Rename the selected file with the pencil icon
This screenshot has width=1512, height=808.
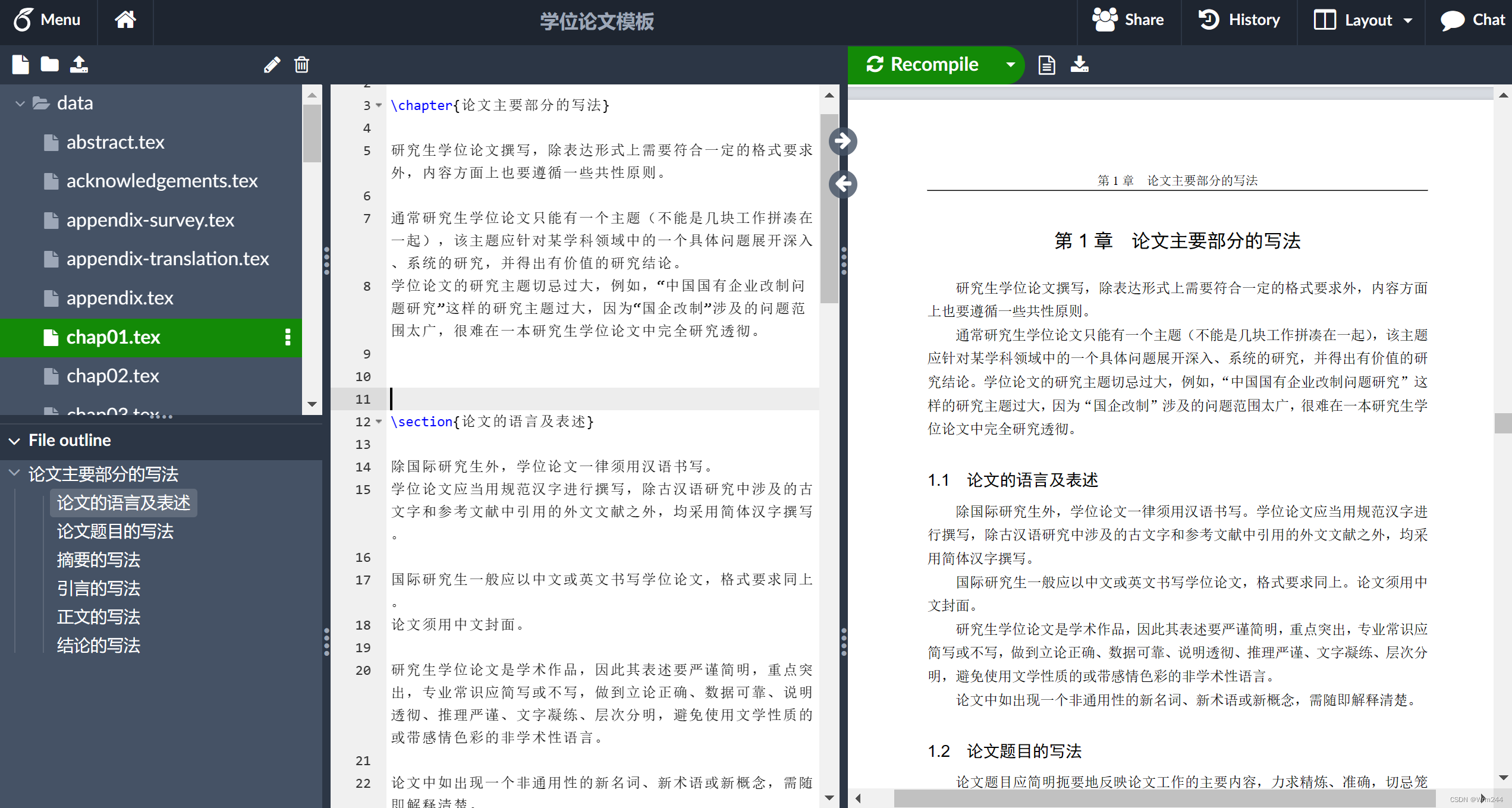[272, 64]
